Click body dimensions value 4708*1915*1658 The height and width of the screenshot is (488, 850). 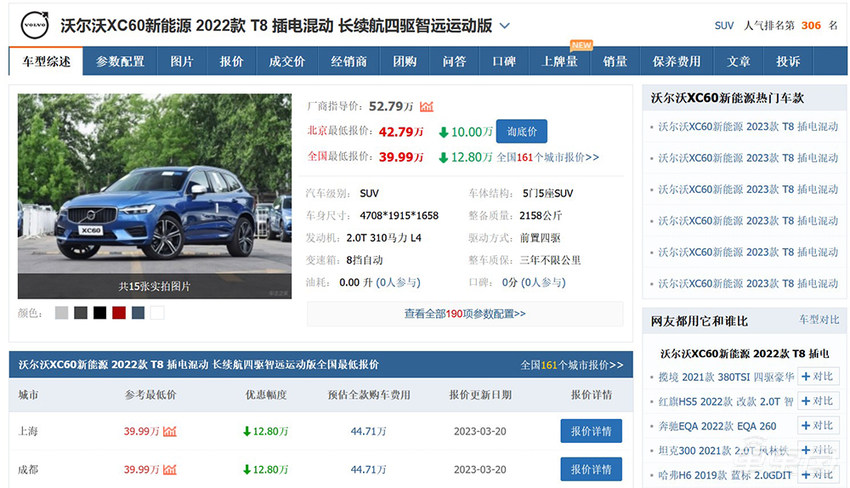coord(399,216)
